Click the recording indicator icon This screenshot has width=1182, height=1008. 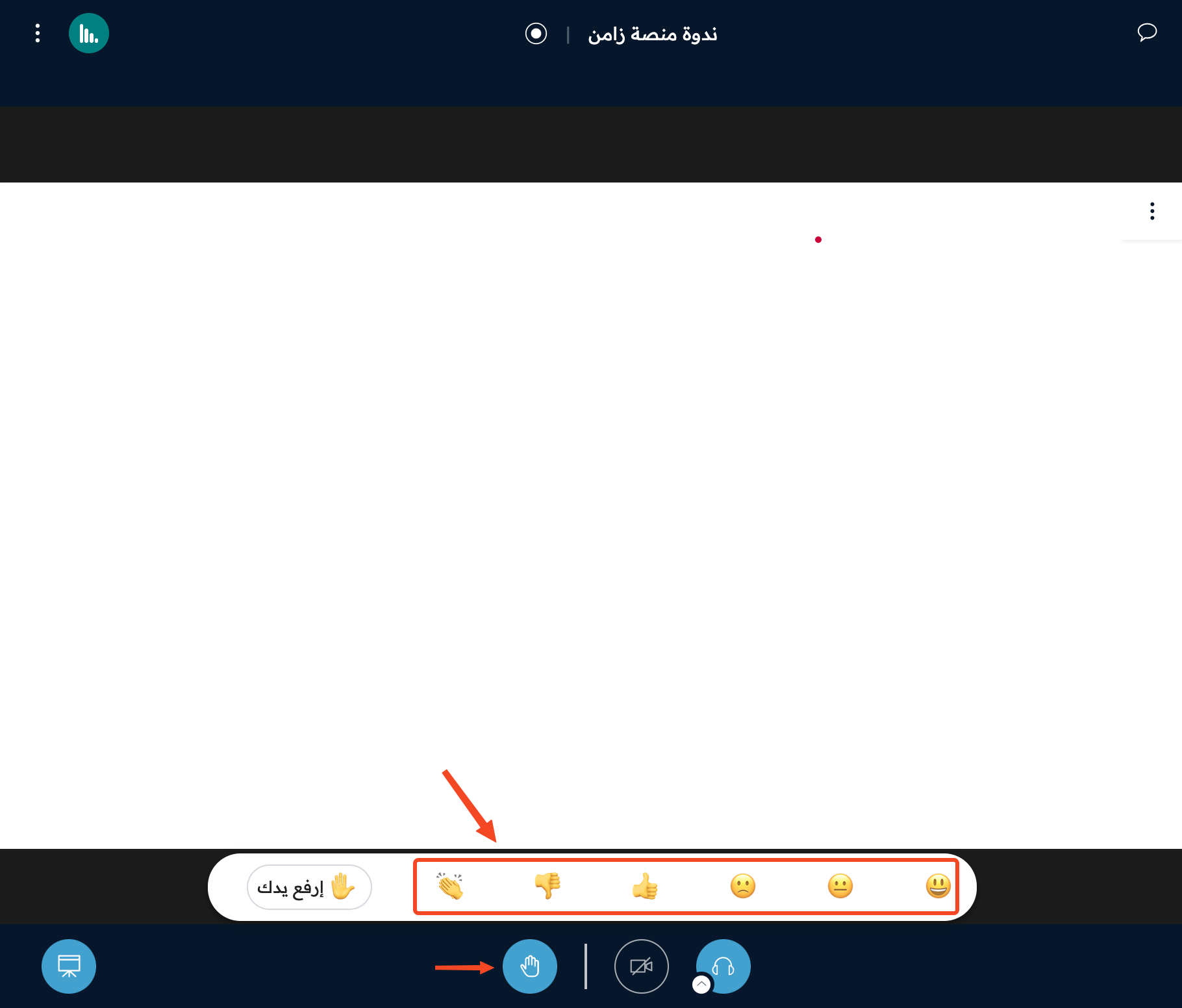point(536,33)
